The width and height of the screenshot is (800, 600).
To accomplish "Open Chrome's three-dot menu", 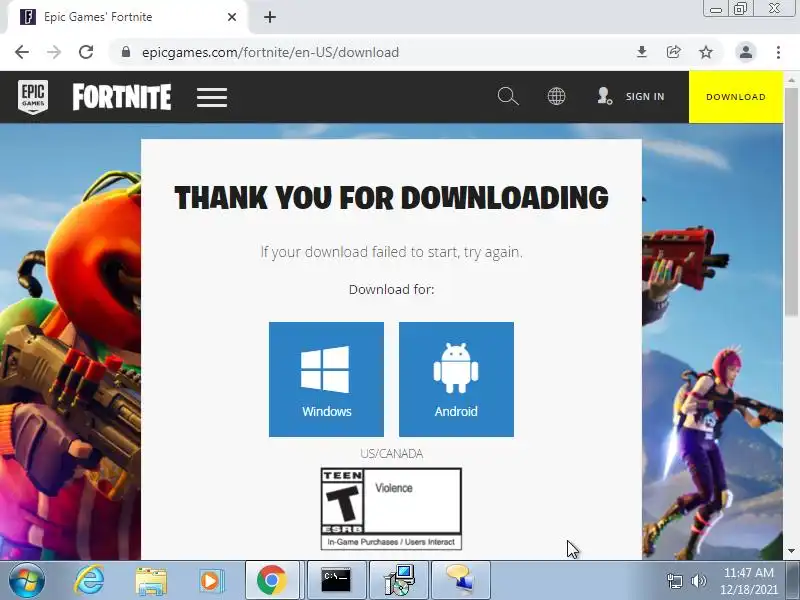I will 778,52.
